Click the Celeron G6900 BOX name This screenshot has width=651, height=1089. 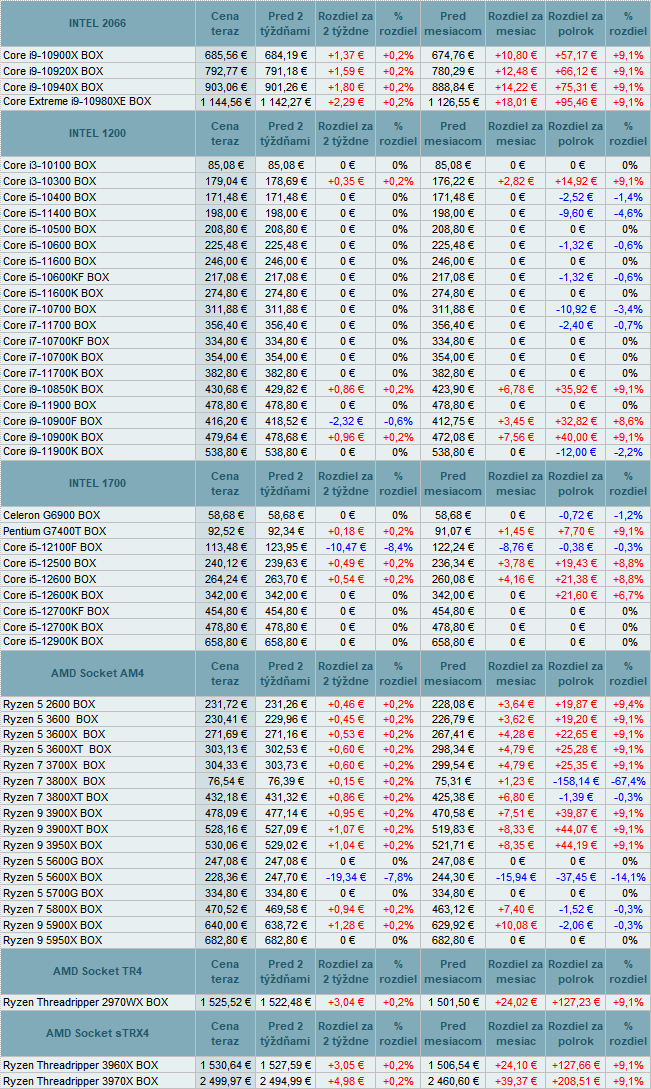(x=51, y=515)
